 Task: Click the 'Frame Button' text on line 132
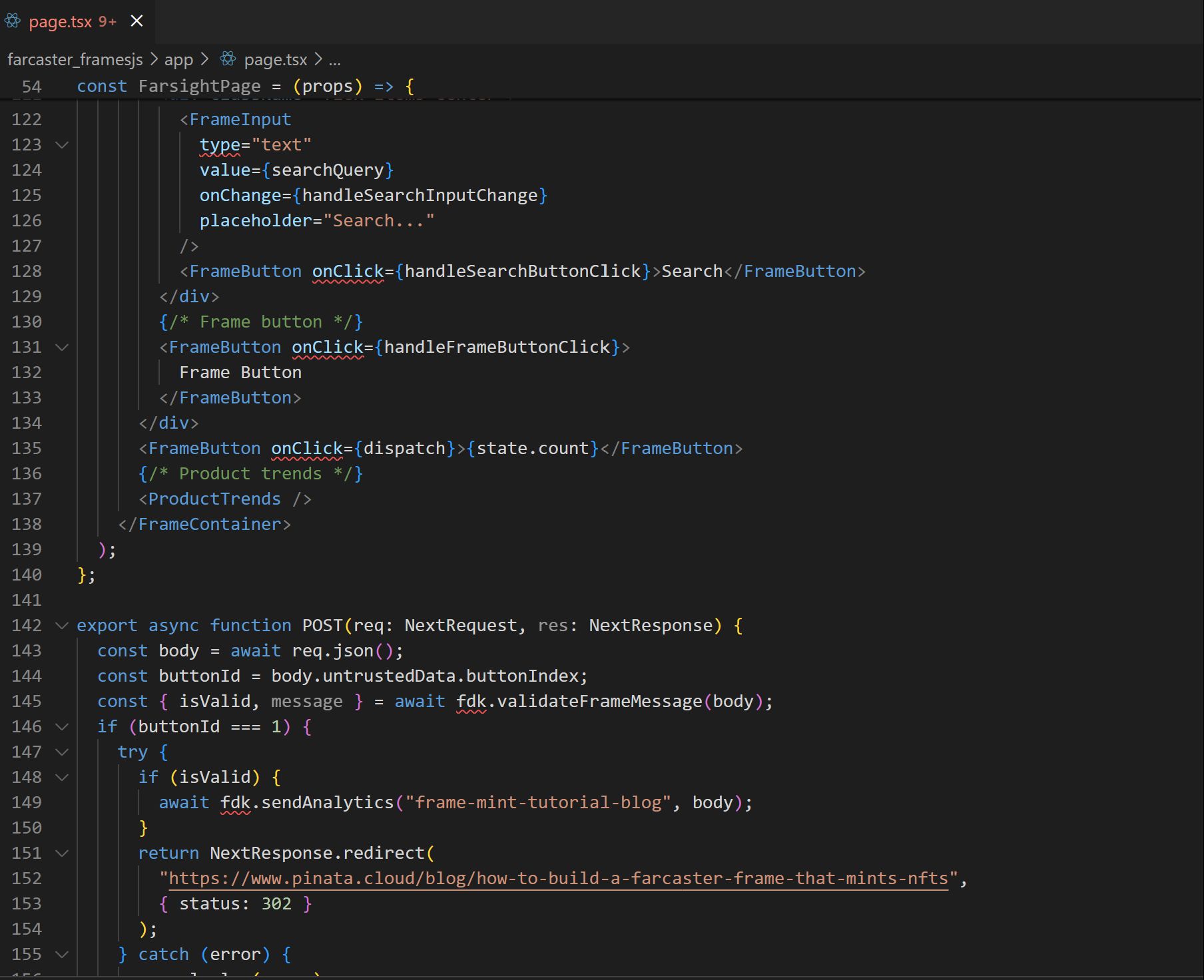click(240, 372)
